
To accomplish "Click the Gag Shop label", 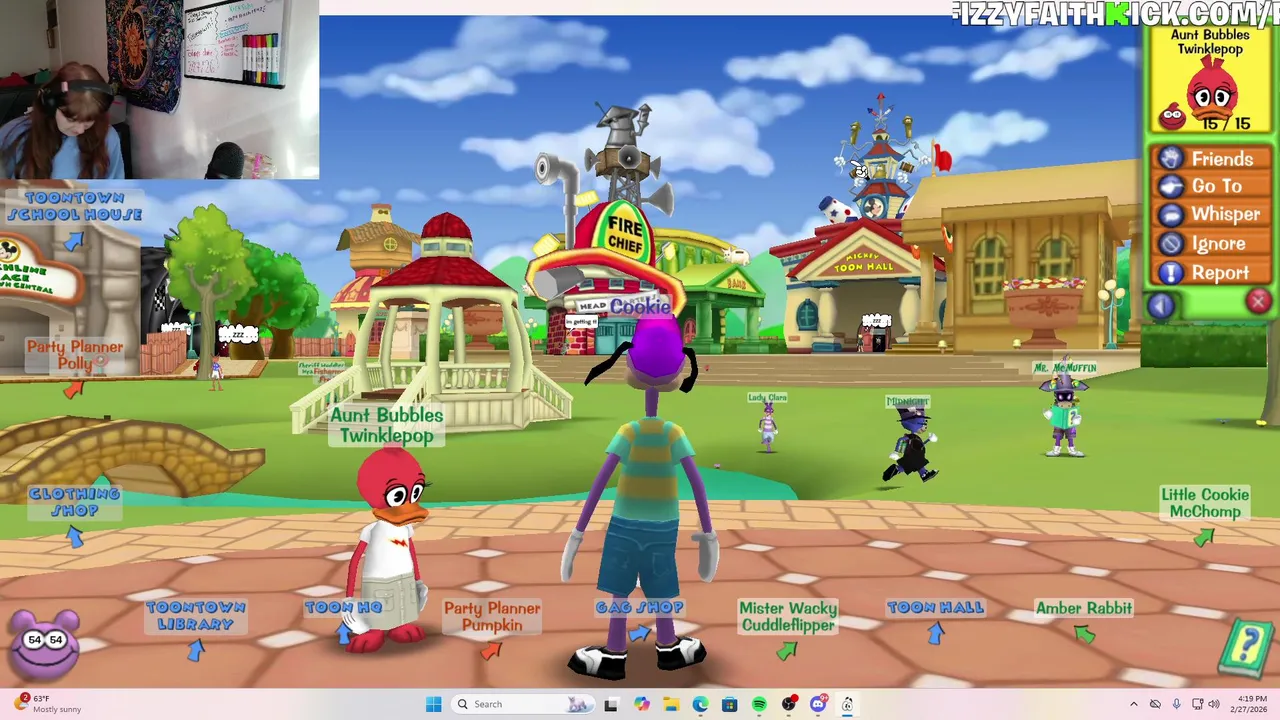I will pos(639,607).
